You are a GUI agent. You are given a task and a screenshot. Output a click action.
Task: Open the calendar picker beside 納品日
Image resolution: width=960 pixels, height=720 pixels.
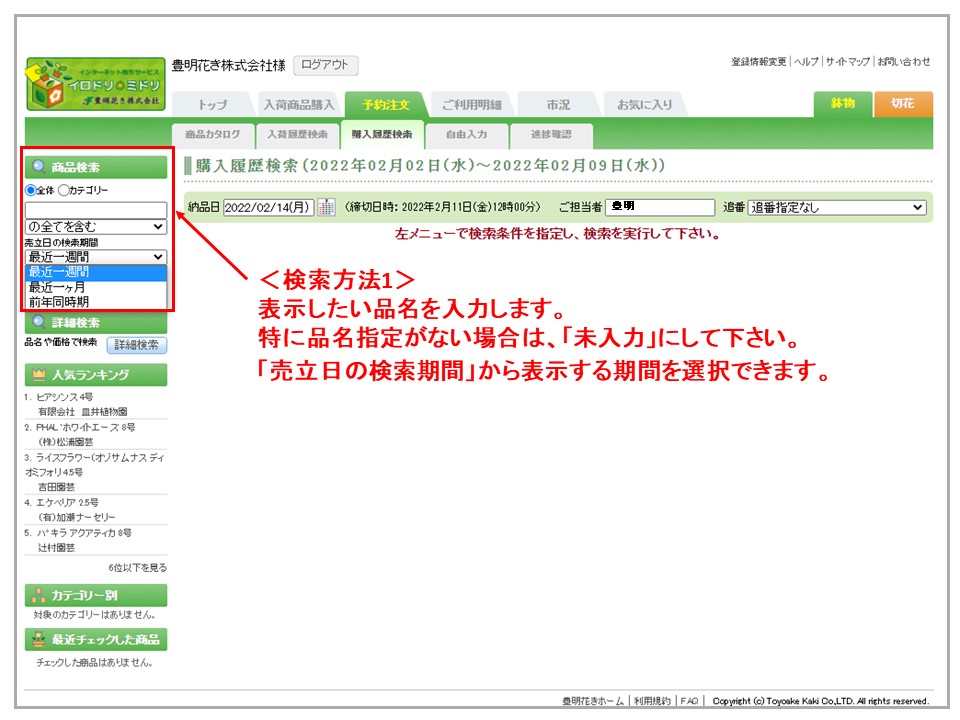[x=326, y=207]
